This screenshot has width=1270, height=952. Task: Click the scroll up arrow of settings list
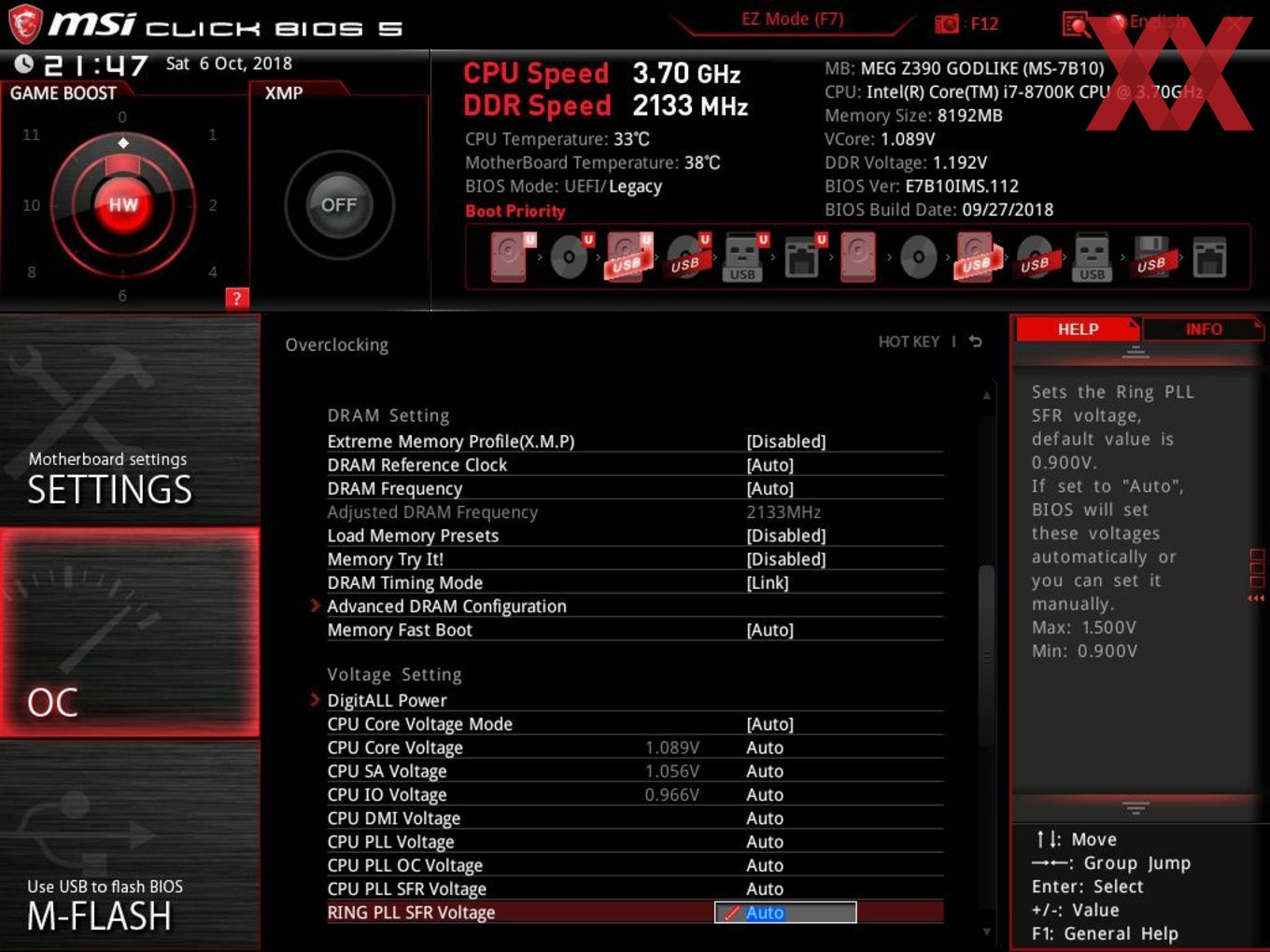[x=986, y=396]
